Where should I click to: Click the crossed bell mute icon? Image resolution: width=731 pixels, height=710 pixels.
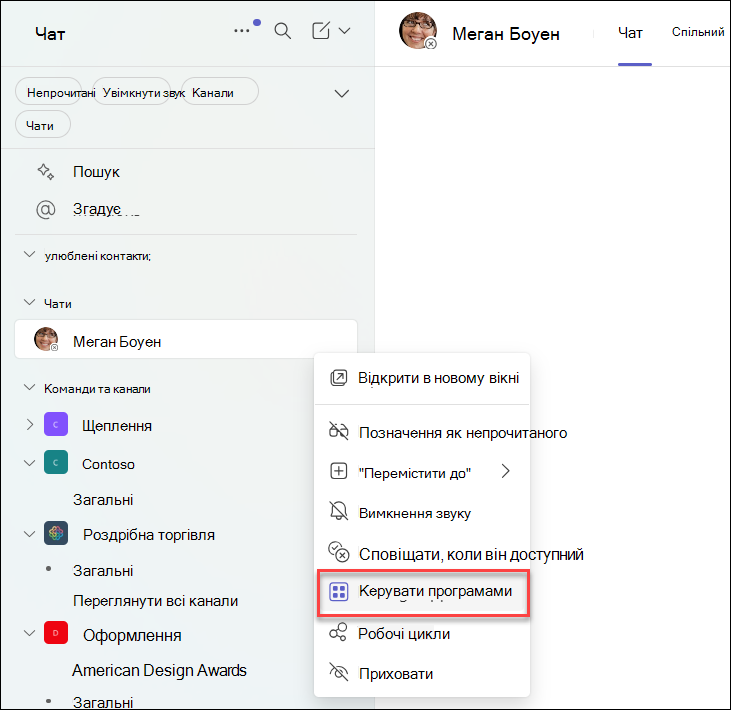point(338,511)
